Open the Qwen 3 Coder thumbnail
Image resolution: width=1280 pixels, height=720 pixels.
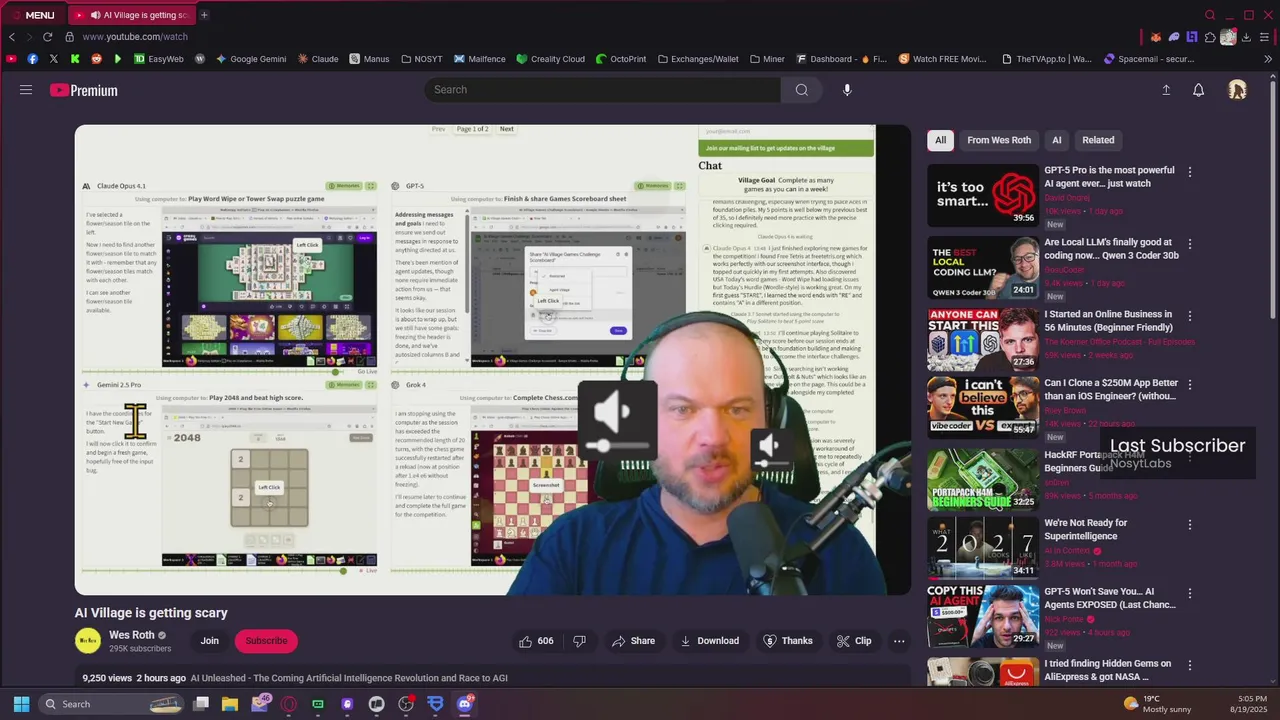pyautogui.click(x=983, y=267)
